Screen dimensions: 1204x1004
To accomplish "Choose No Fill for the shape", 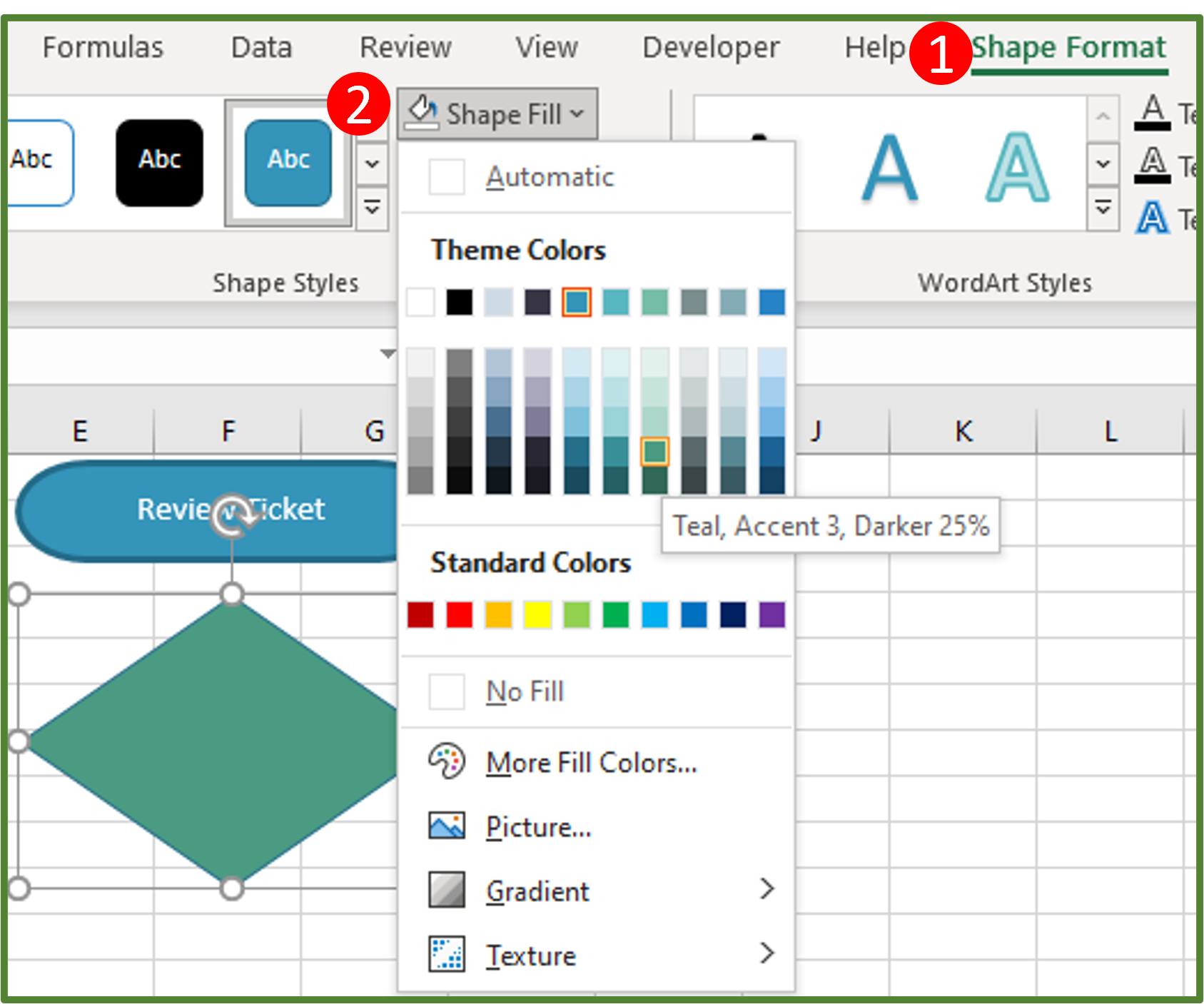I will pyautogui.click(x=523, y=691).
